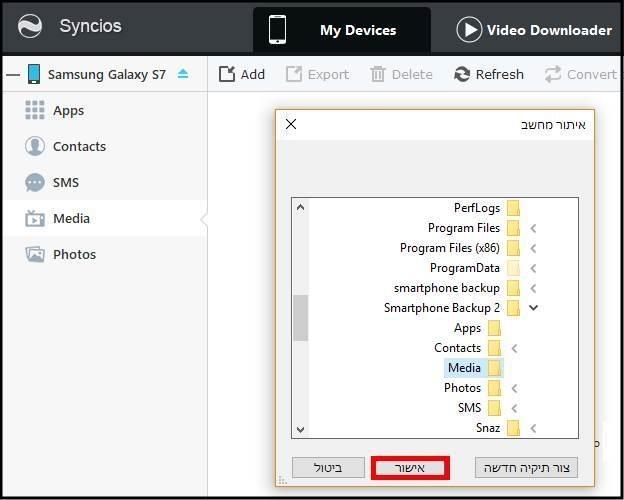Open Photos in the sidebar
The image size is (624, 500).
(105, 254)
